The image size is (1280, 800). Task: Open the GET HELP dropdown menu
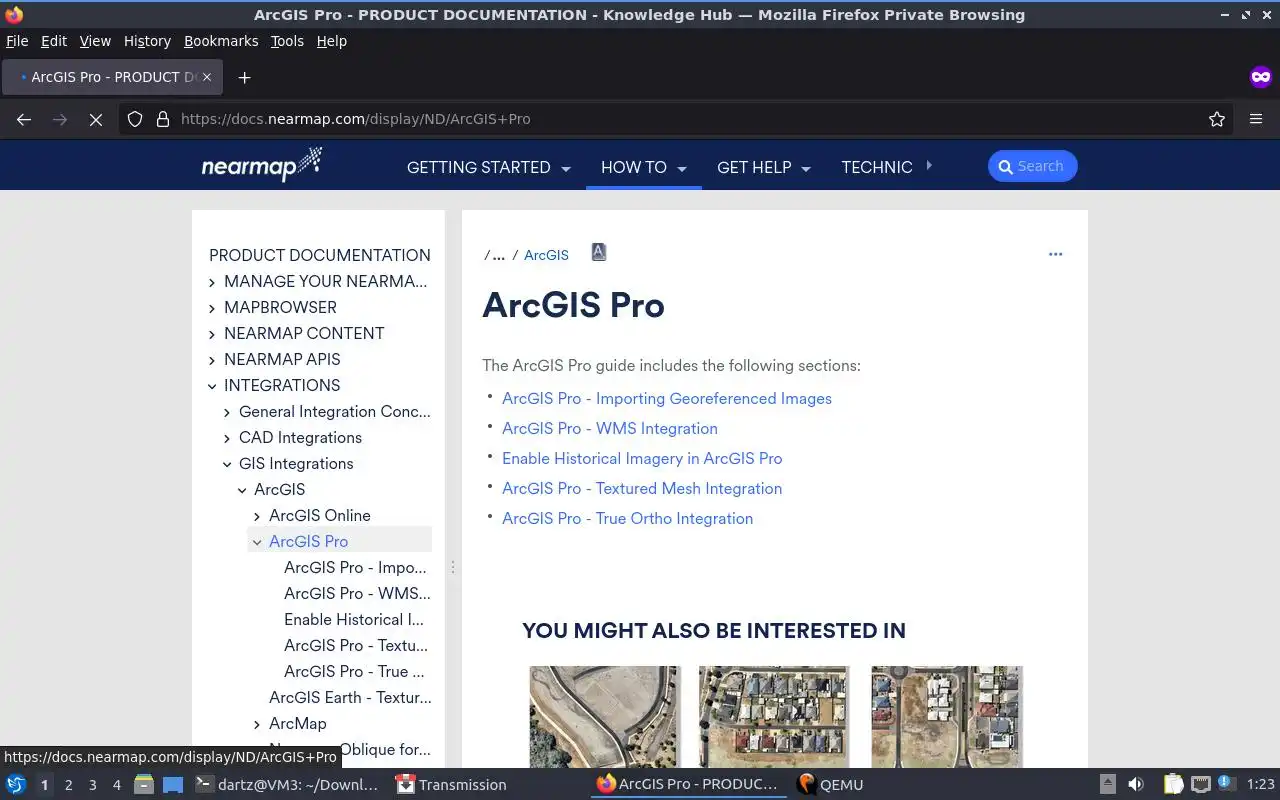coord(763,167)
